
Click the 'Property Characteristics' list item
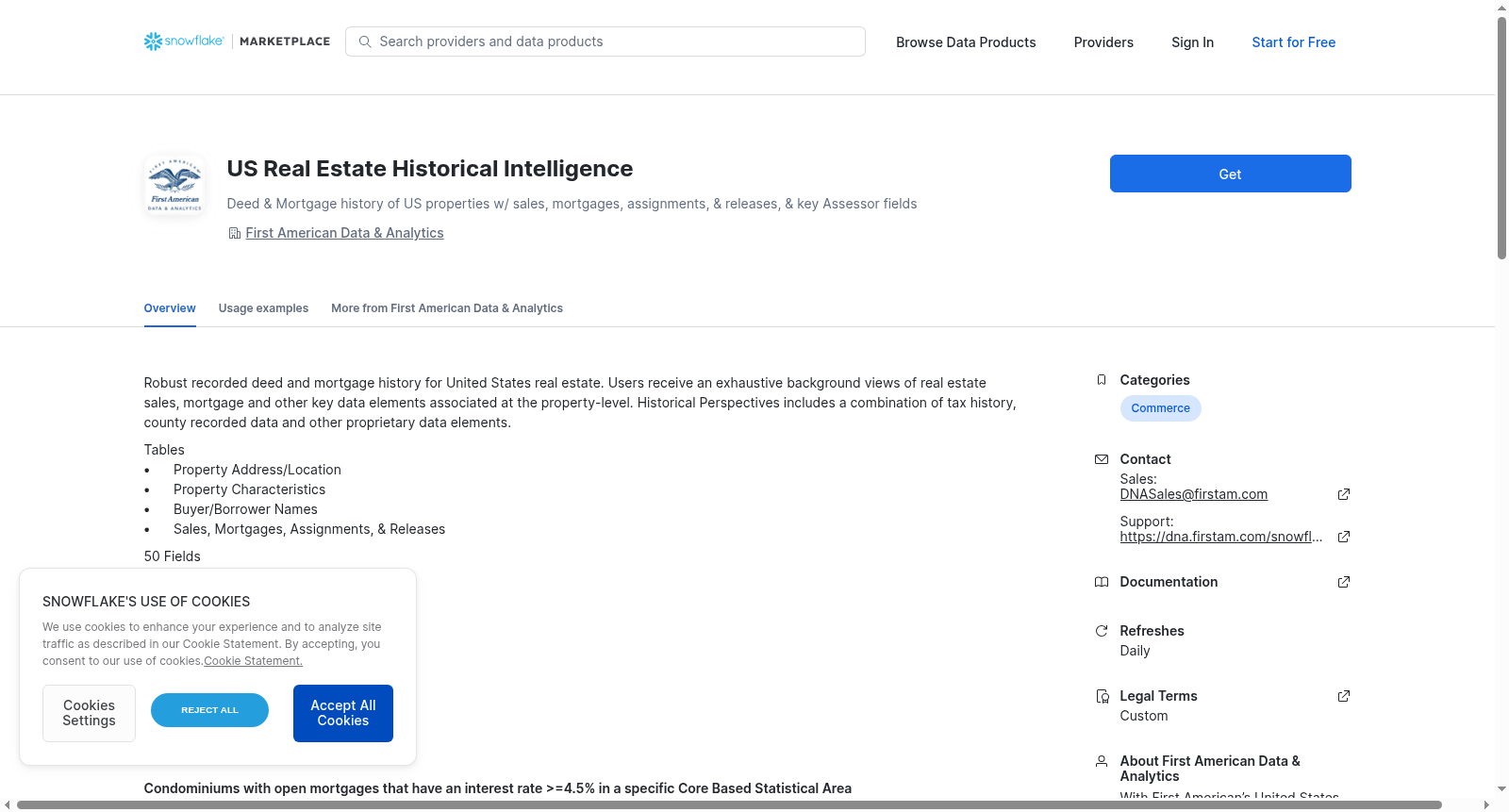tap(249, 489)
